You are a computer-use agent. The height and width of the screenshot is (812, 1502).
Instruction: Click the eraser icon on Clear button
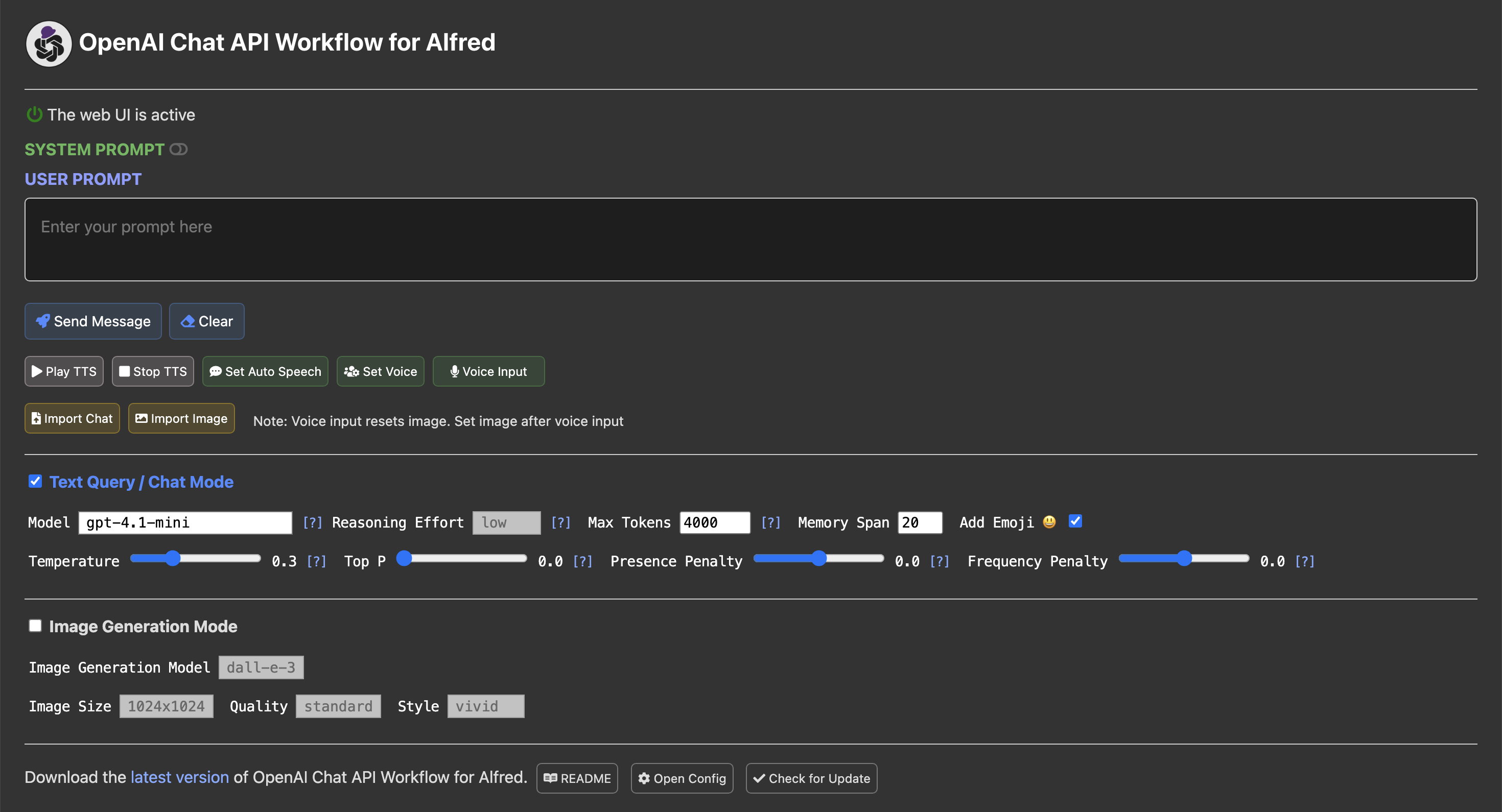click(x=187, y=321)
